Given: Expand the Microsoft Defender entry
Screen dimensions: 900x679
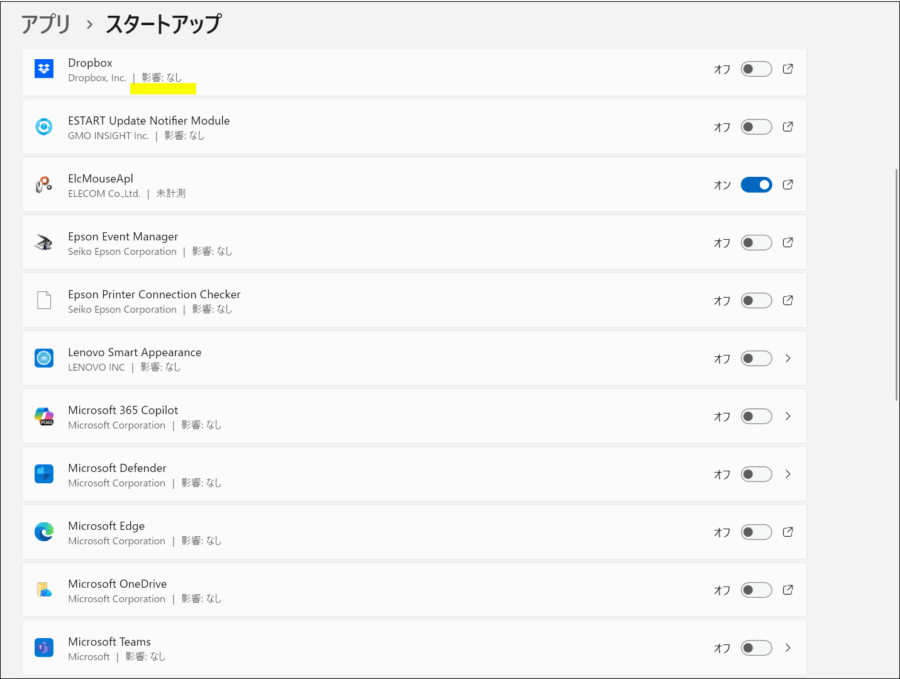Looking at the screenshot, I should [788, 474].
